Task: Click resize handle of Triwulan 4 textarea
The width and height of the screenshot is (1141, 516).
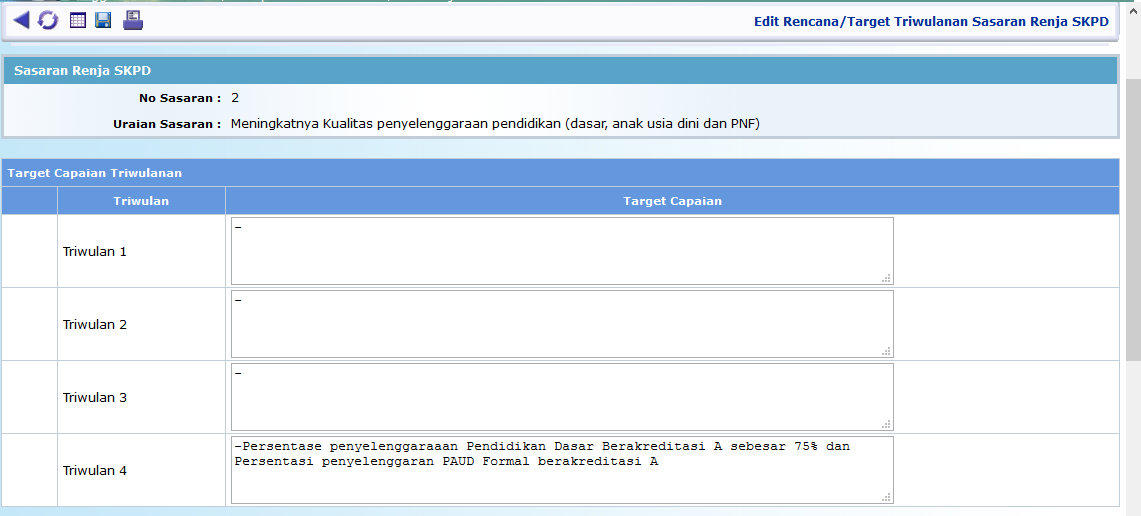Action: pyautogui.click(x=886, y=498)
